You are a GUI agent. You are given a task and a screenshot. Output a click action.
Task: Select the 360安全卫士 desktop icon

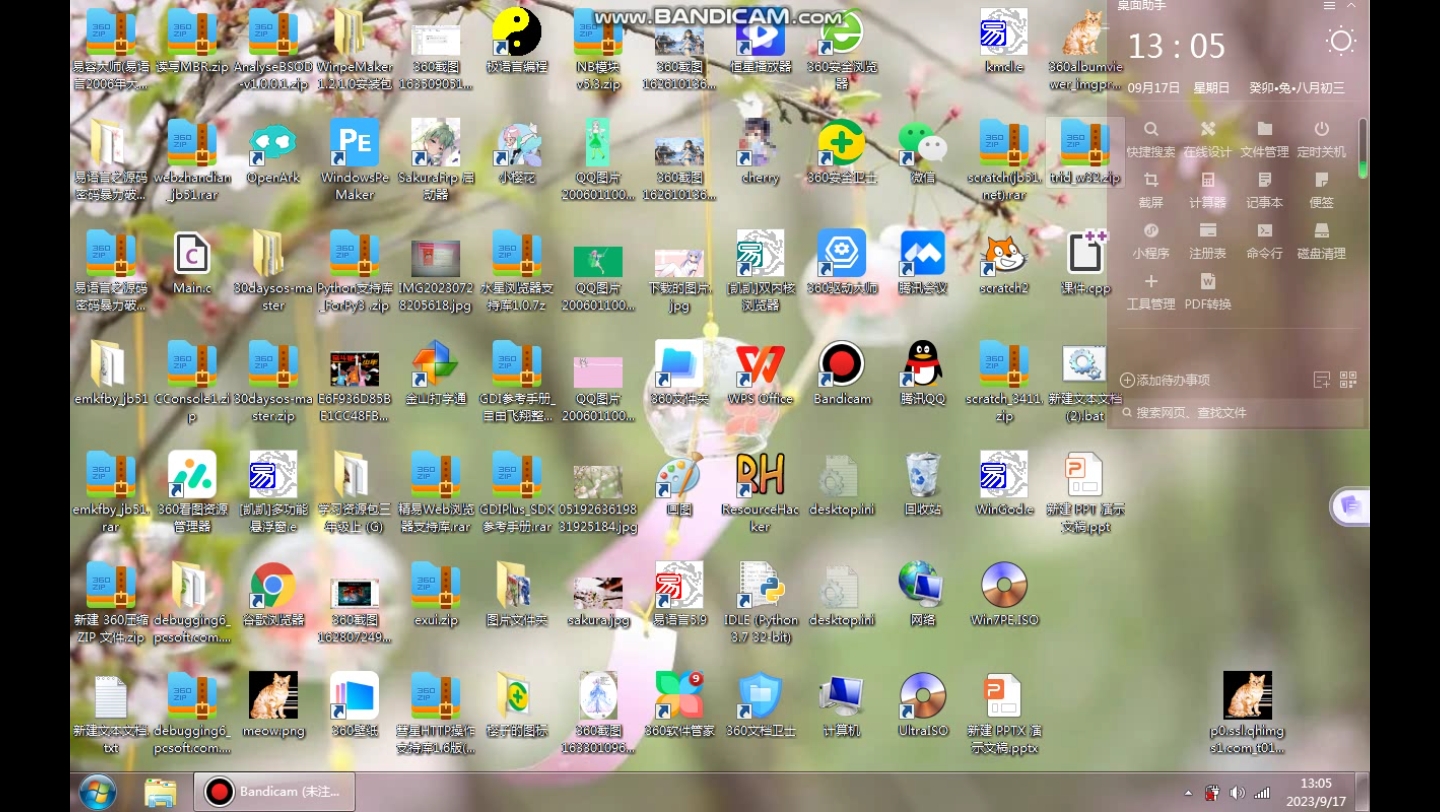point(842,152)
